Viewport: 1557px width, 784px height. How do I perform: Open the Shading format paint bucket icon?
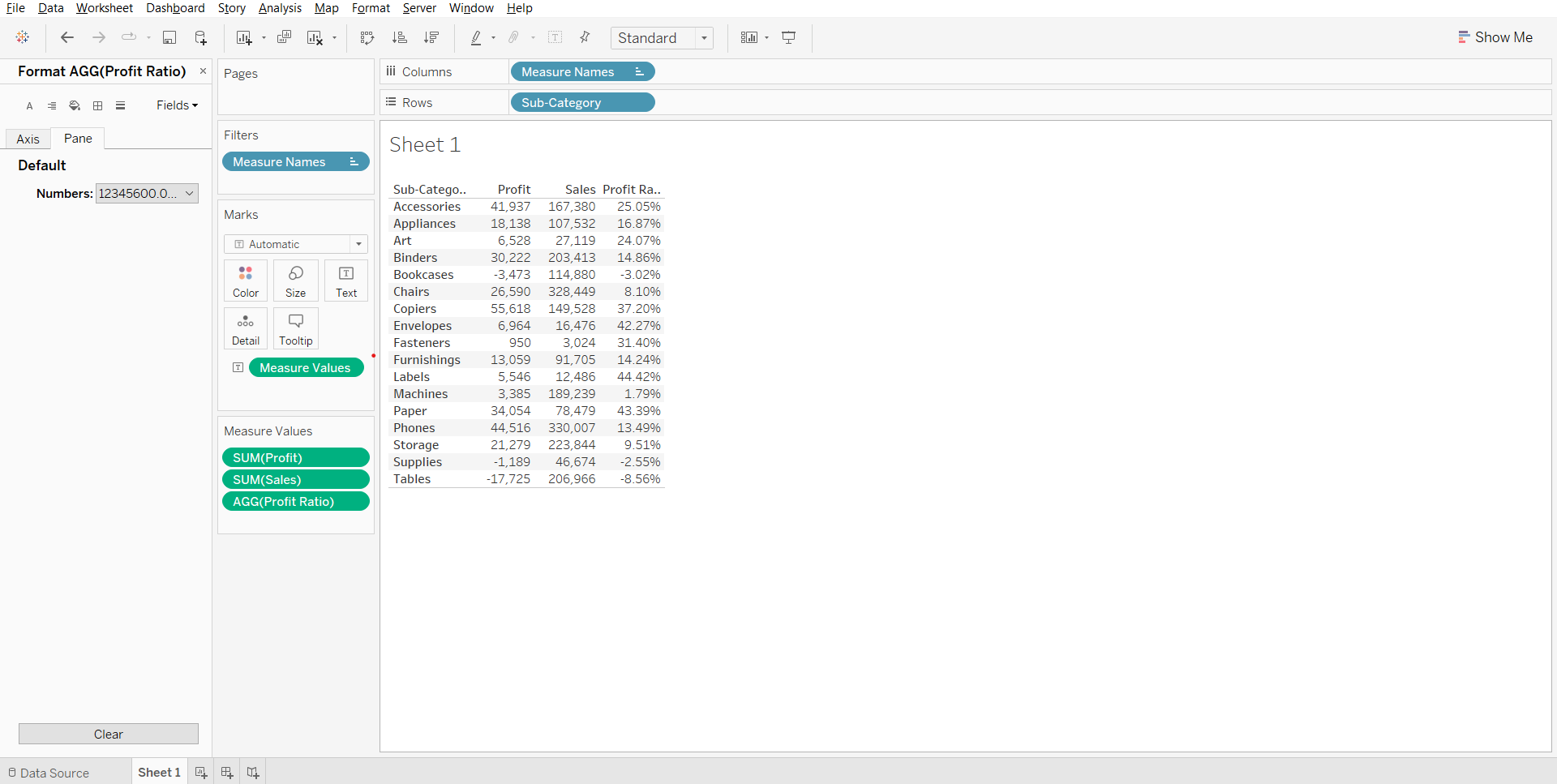[75, 105]
